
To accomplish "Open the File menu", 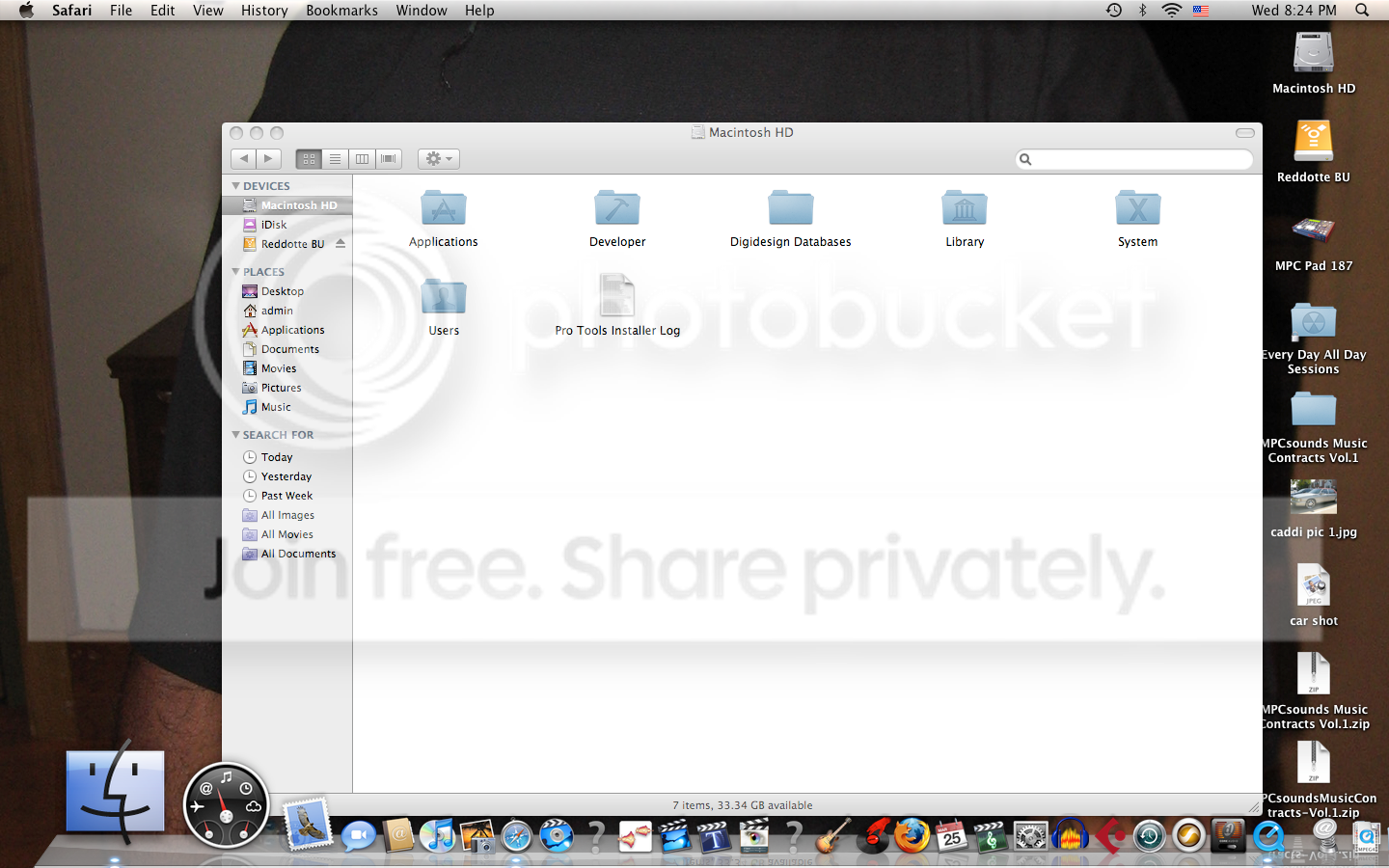I will 122,11.
